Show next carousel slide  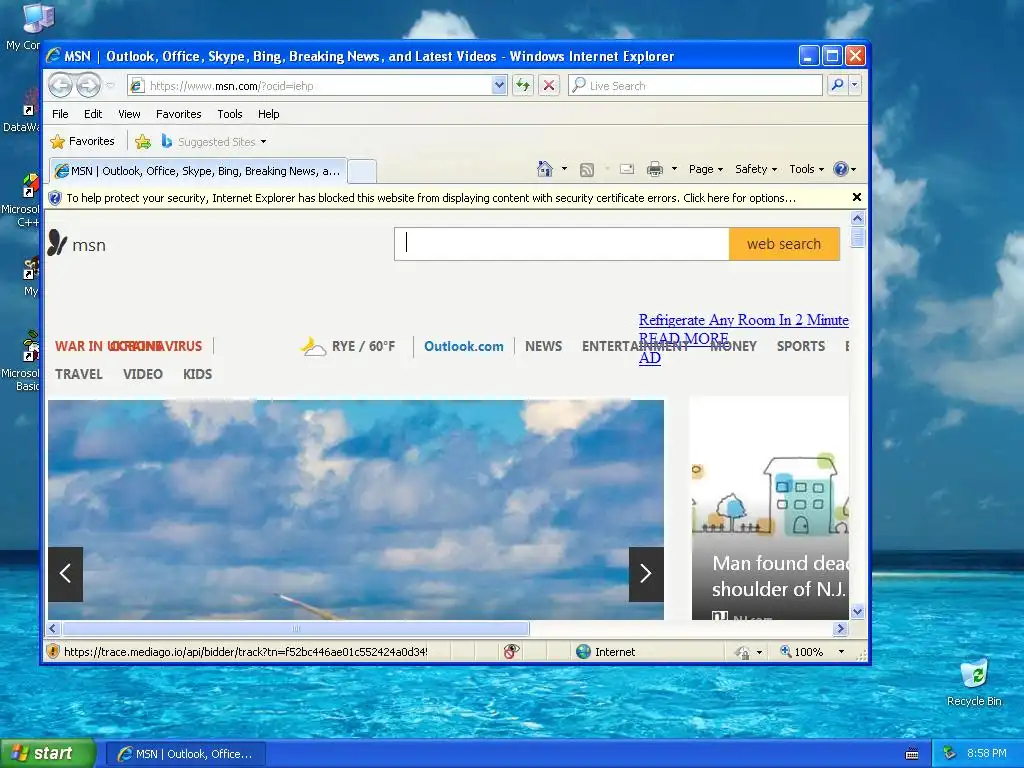pyautogui.click(x=646, y=574)
